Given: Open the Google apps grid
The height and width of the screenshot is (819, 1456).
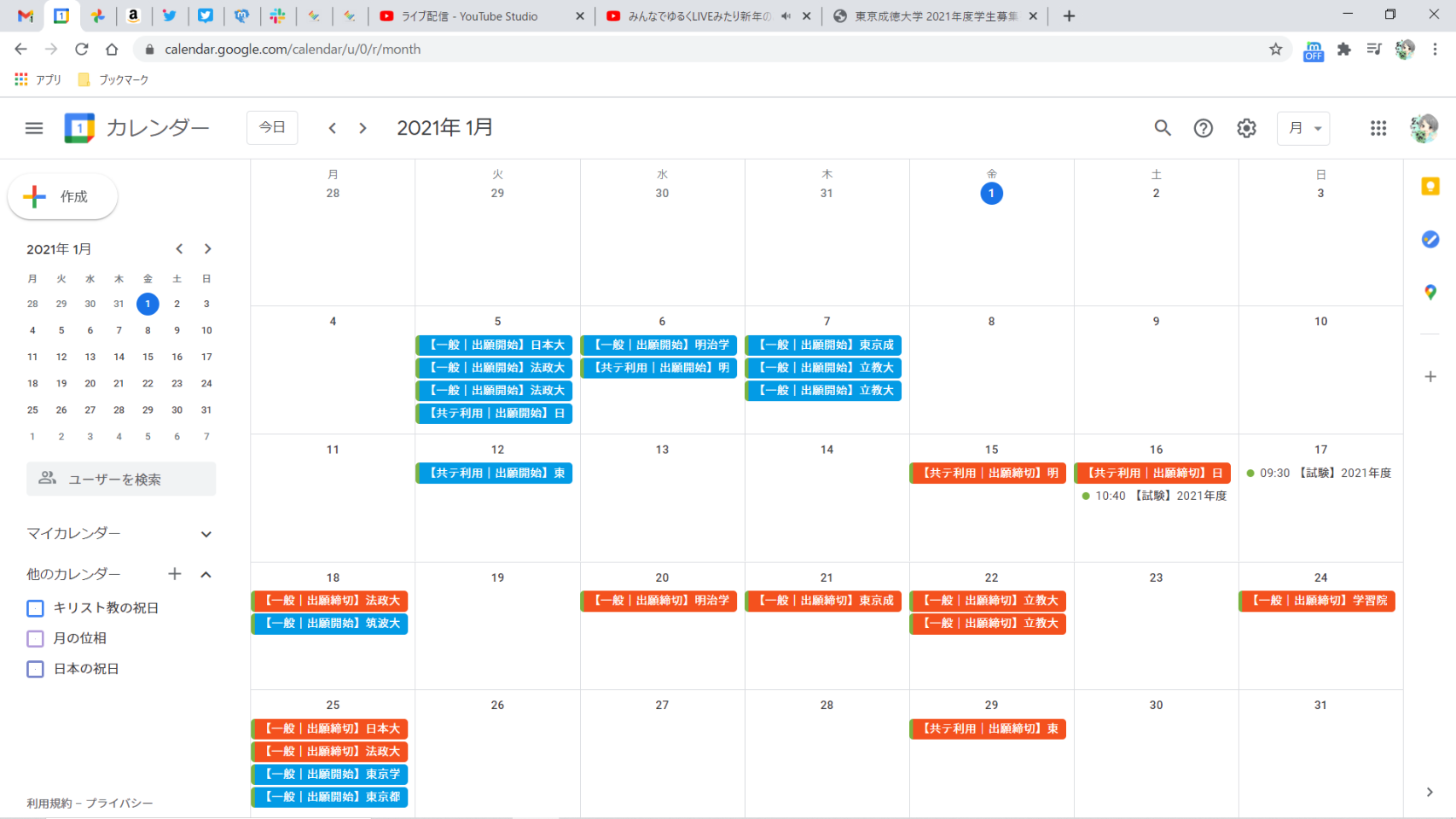Looking at the screenshot, I should coord(1378,128).
